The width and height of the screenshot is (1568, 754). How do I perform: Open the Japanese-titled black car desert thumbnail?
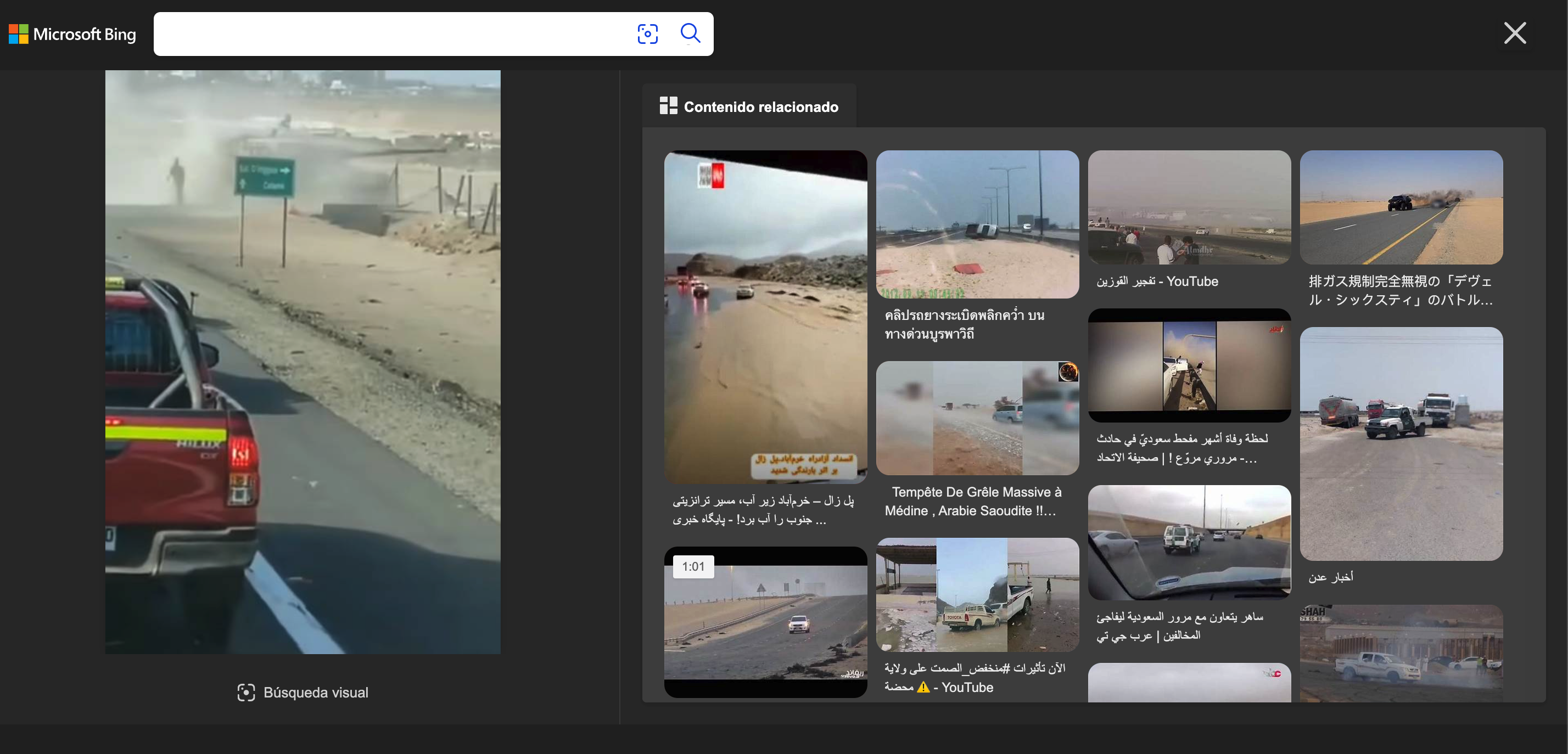[x=1401, y=207]
